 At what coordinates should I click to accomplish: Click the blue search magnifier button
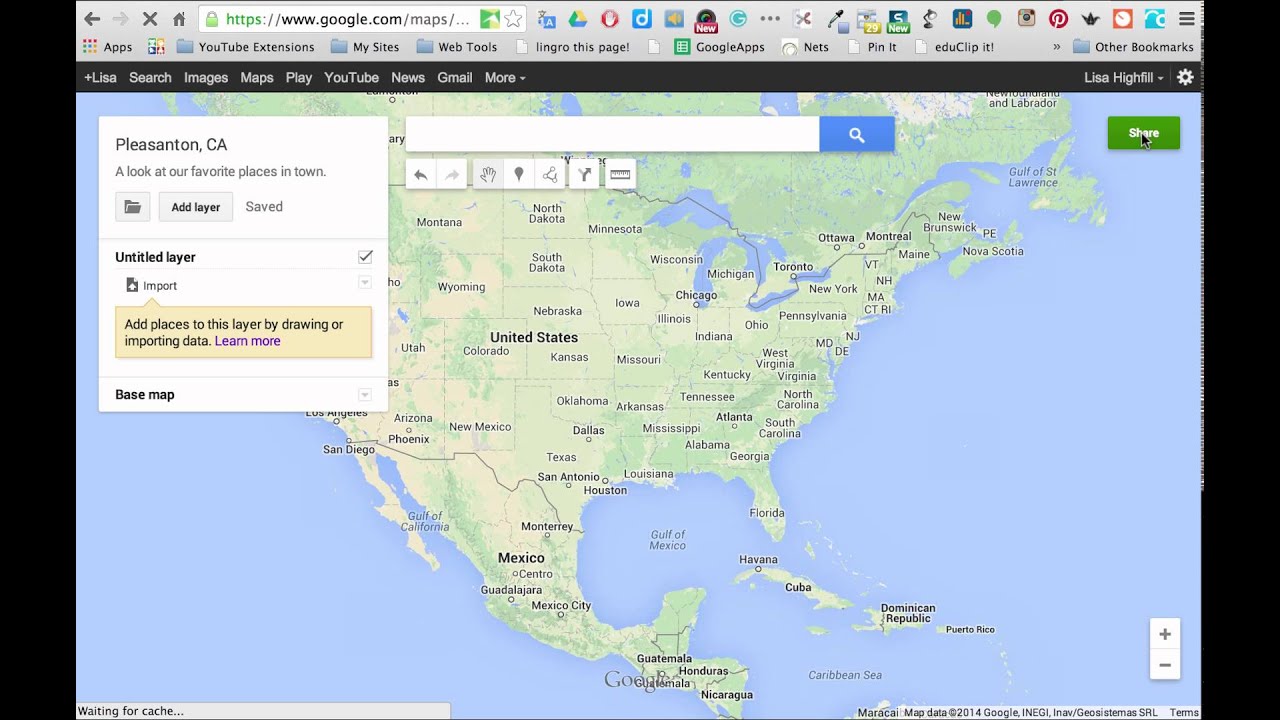pos(857,134)
